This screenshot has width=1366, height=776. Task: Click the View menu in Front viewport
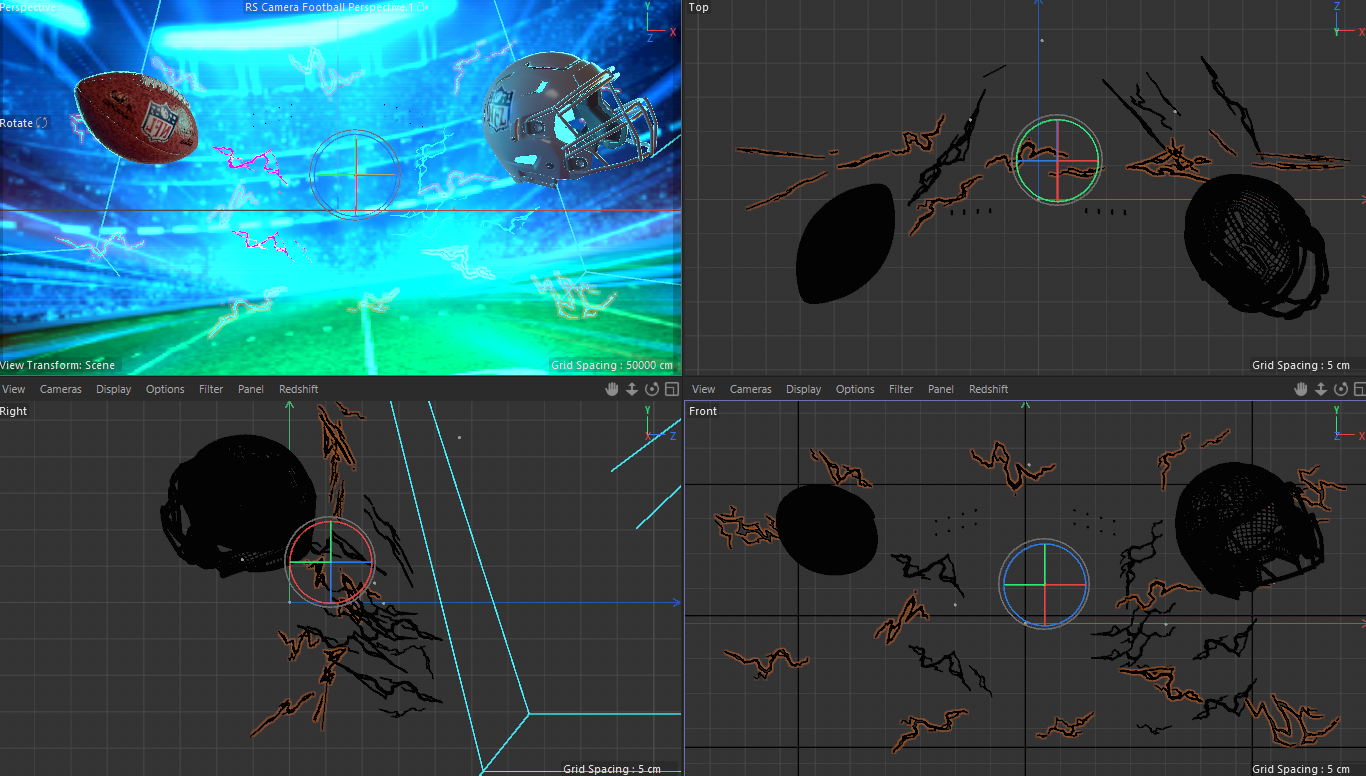pos(704,389)
